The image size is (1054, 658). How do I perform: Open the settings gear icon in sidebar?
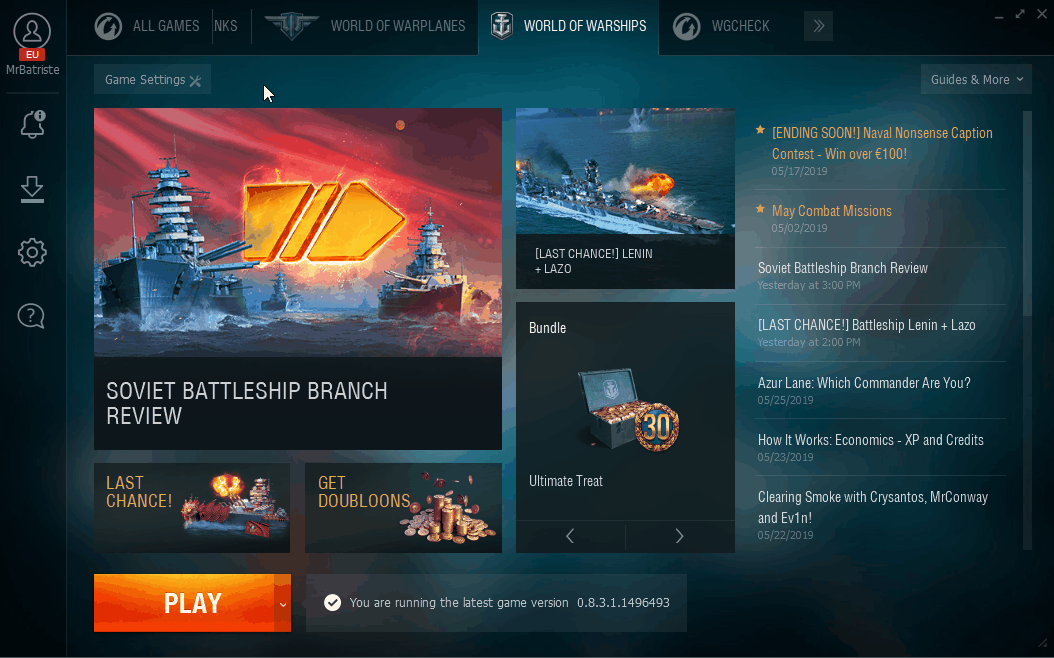pyautogui.click(x=32, y=253)
